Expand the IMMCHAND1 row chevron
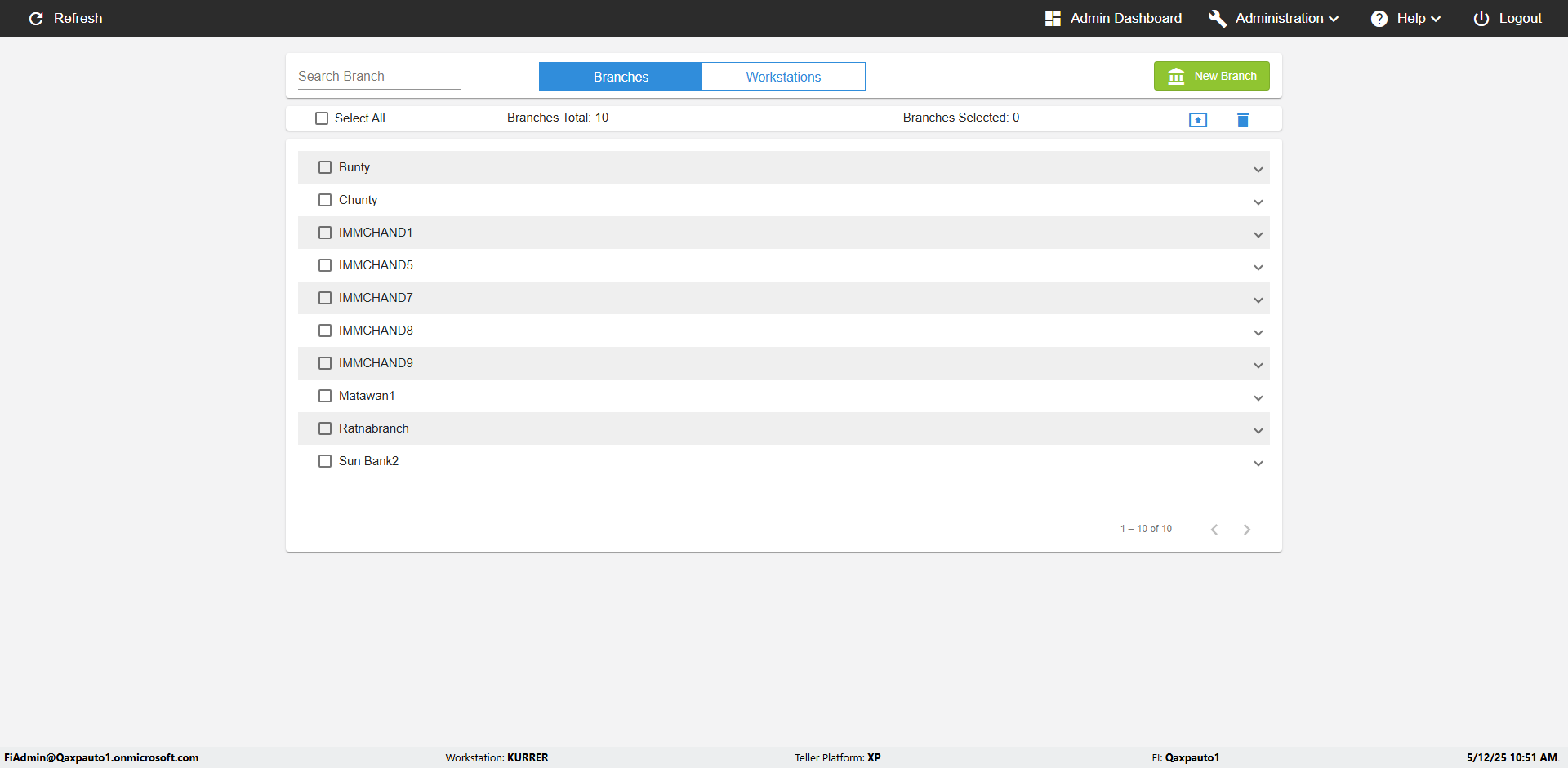Screen dimensions: 1568x768 pyautogui.click(x=1258, y=235)
